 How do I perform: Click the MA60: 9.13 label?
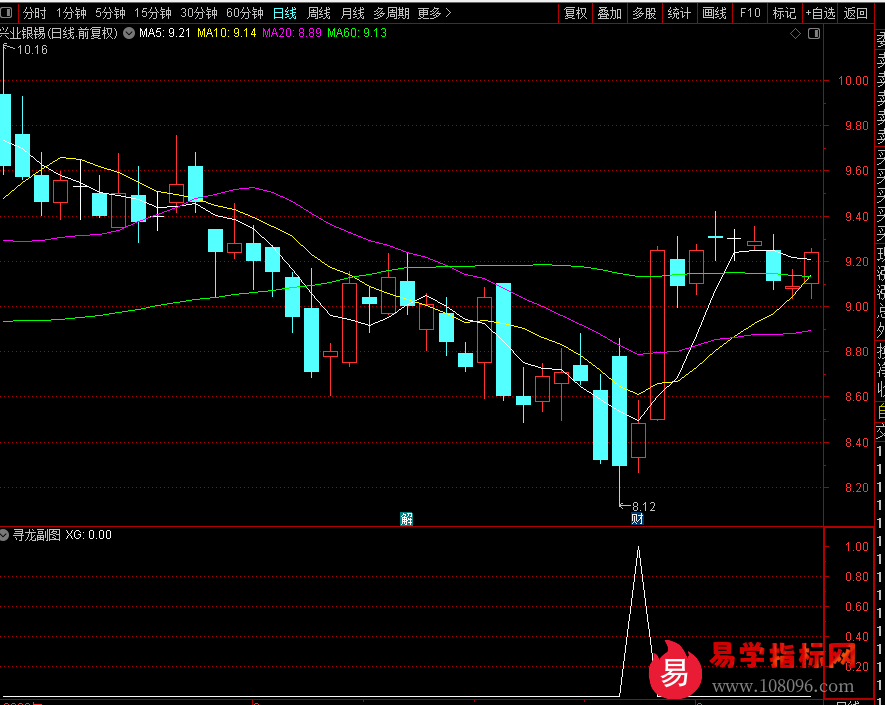click(357, 33)
